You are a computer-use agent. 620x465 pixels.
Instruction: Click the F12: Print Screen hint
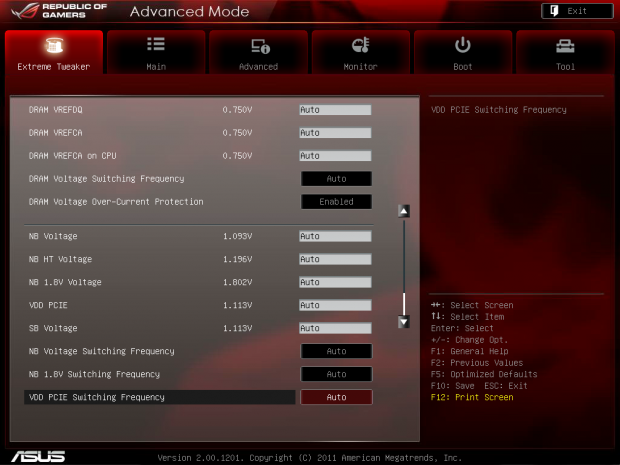[472, 397]
